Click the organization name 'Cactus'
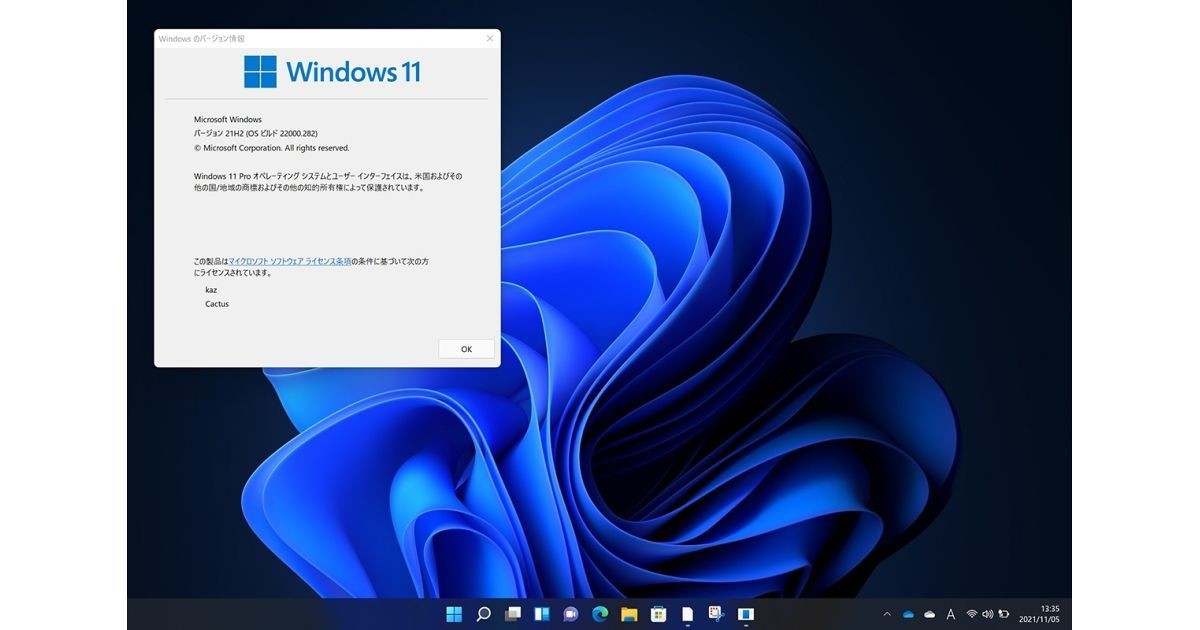 click(217, 303)
